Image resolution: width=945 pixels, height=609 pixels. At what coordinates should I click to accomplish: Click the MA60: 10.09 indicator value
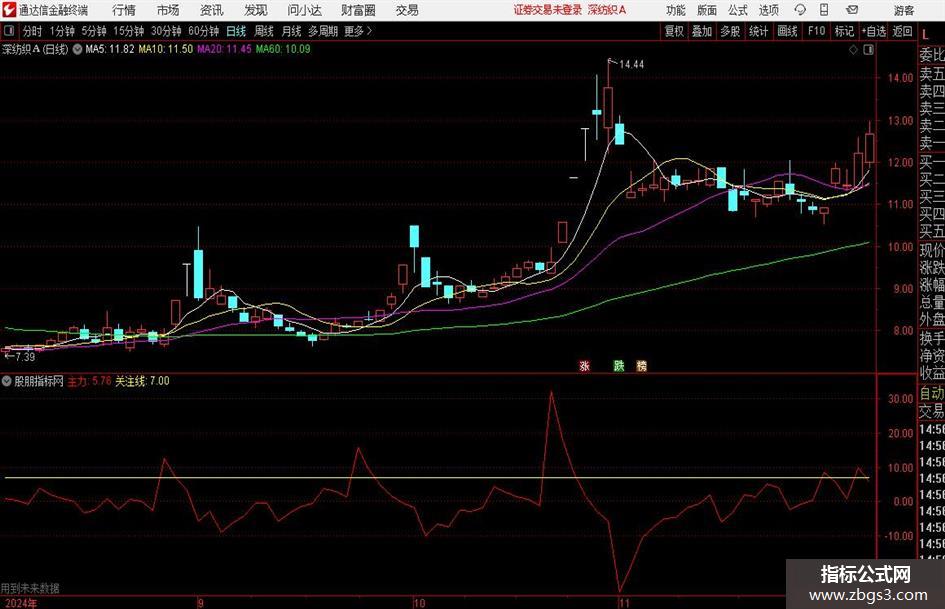(283, 49)
